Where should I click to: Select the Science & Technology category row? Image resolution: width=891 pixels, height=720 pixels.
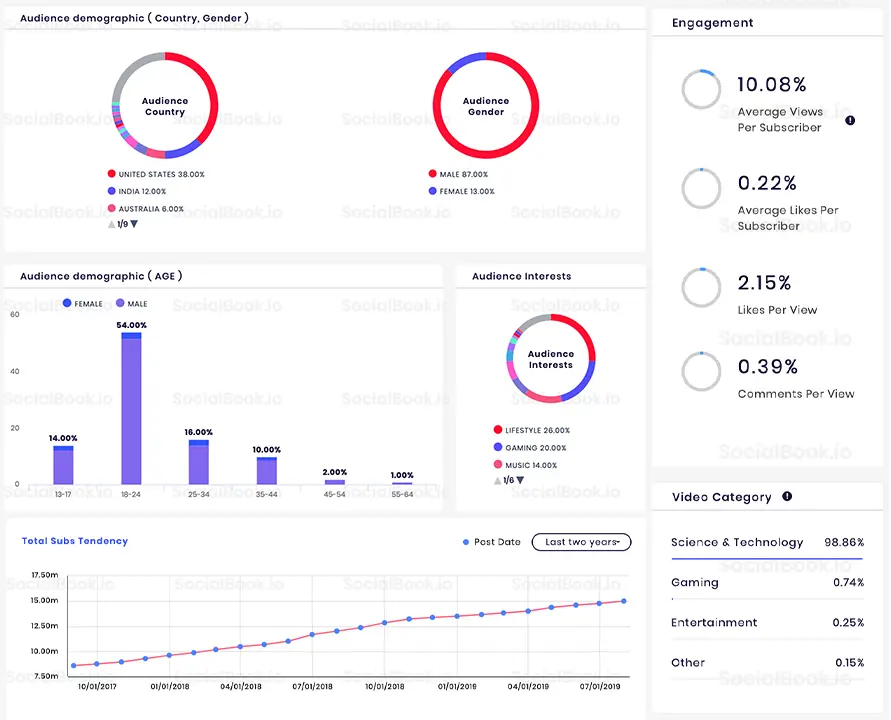(767, 543)
